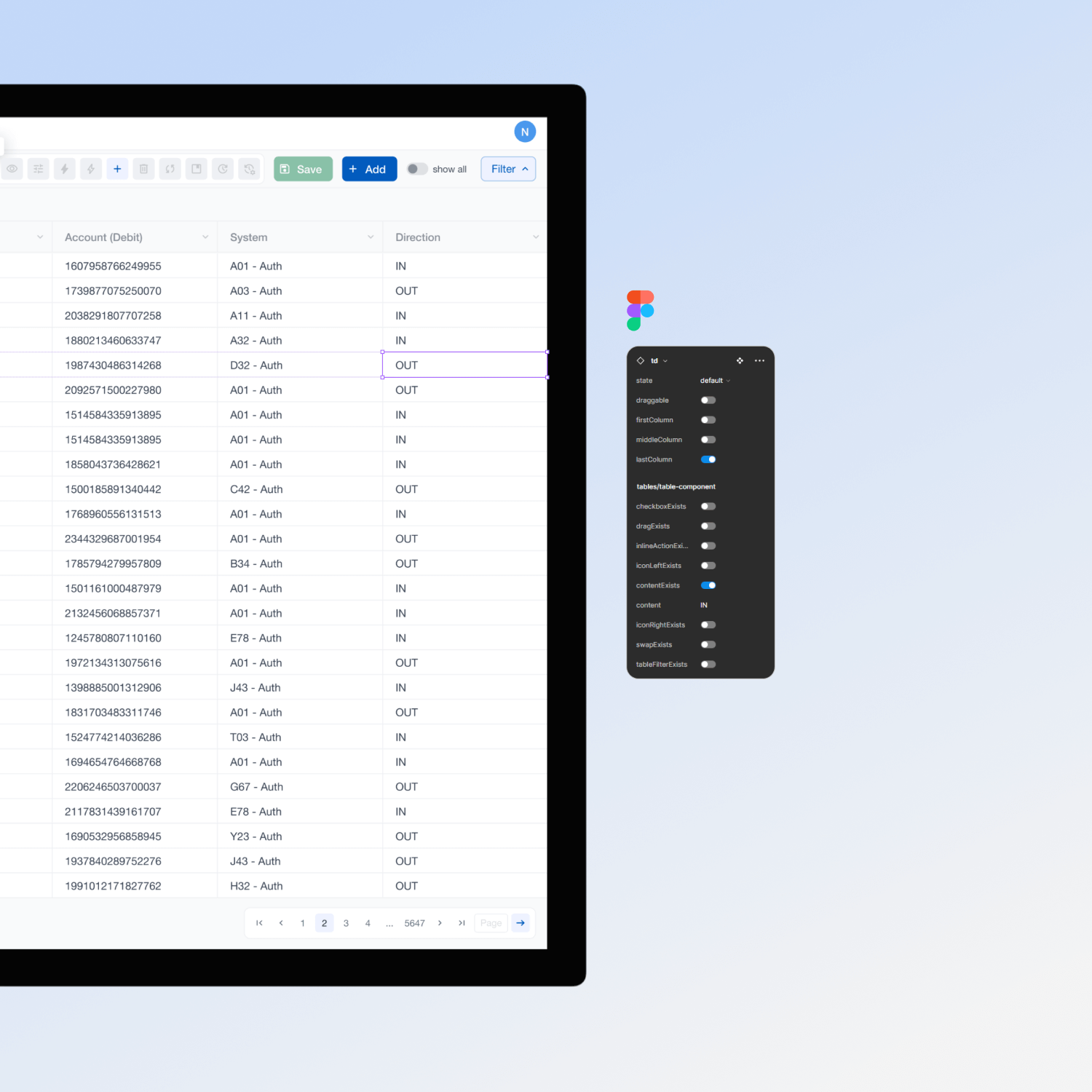Viewport: 1092px width, 1092px height.
Task: Open the System column header dropdown
Action: tap(371, 237)
